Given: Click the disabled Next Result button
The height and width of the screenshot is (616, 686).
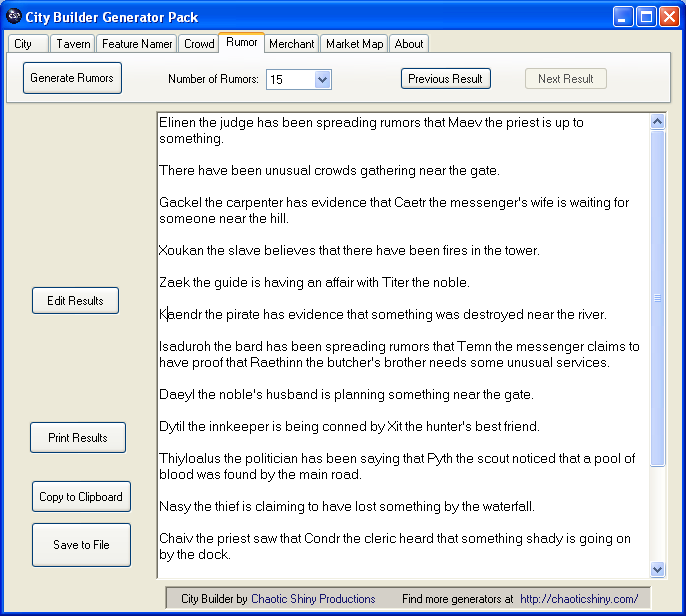Looking at the screenshot, I should click(566, 79).
